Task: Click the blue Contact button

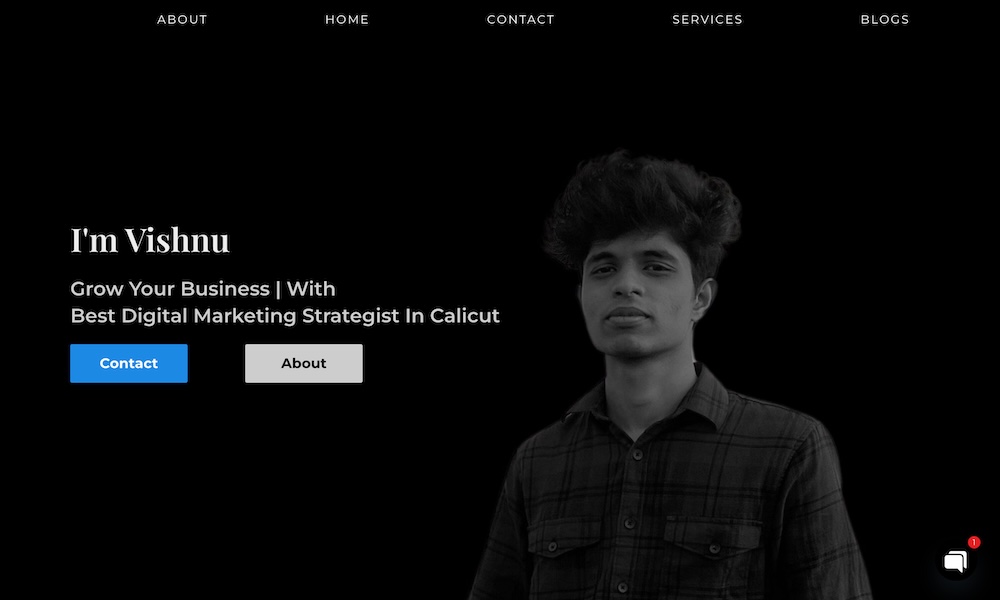Action: [x=129, y=363]
